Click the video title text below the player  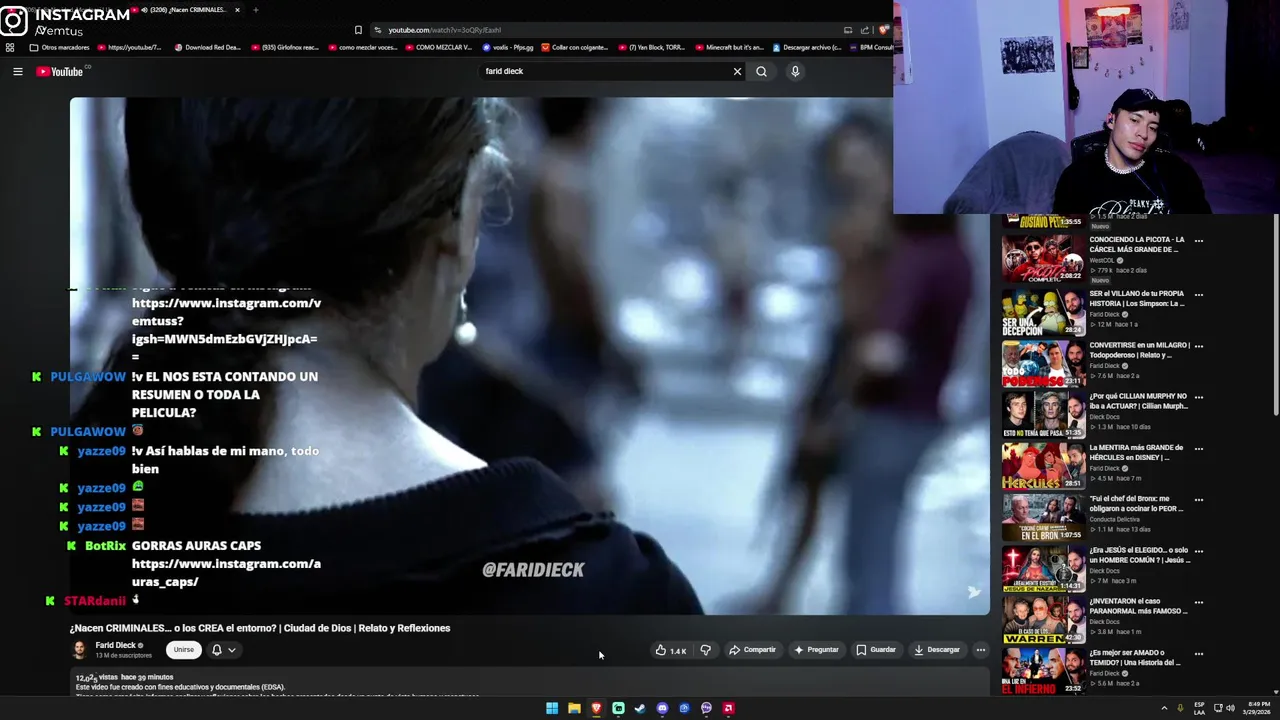(x=260, y=628)
